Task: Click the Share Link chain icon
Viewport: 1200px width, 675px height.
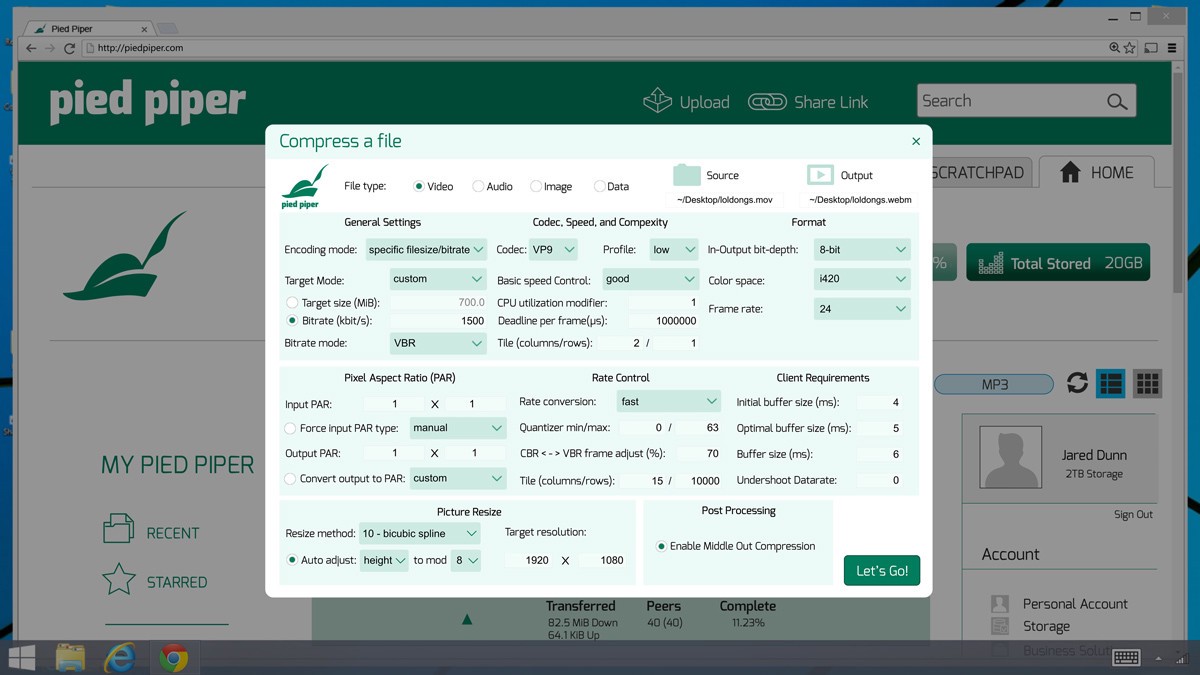Action: tap(767, 102)
